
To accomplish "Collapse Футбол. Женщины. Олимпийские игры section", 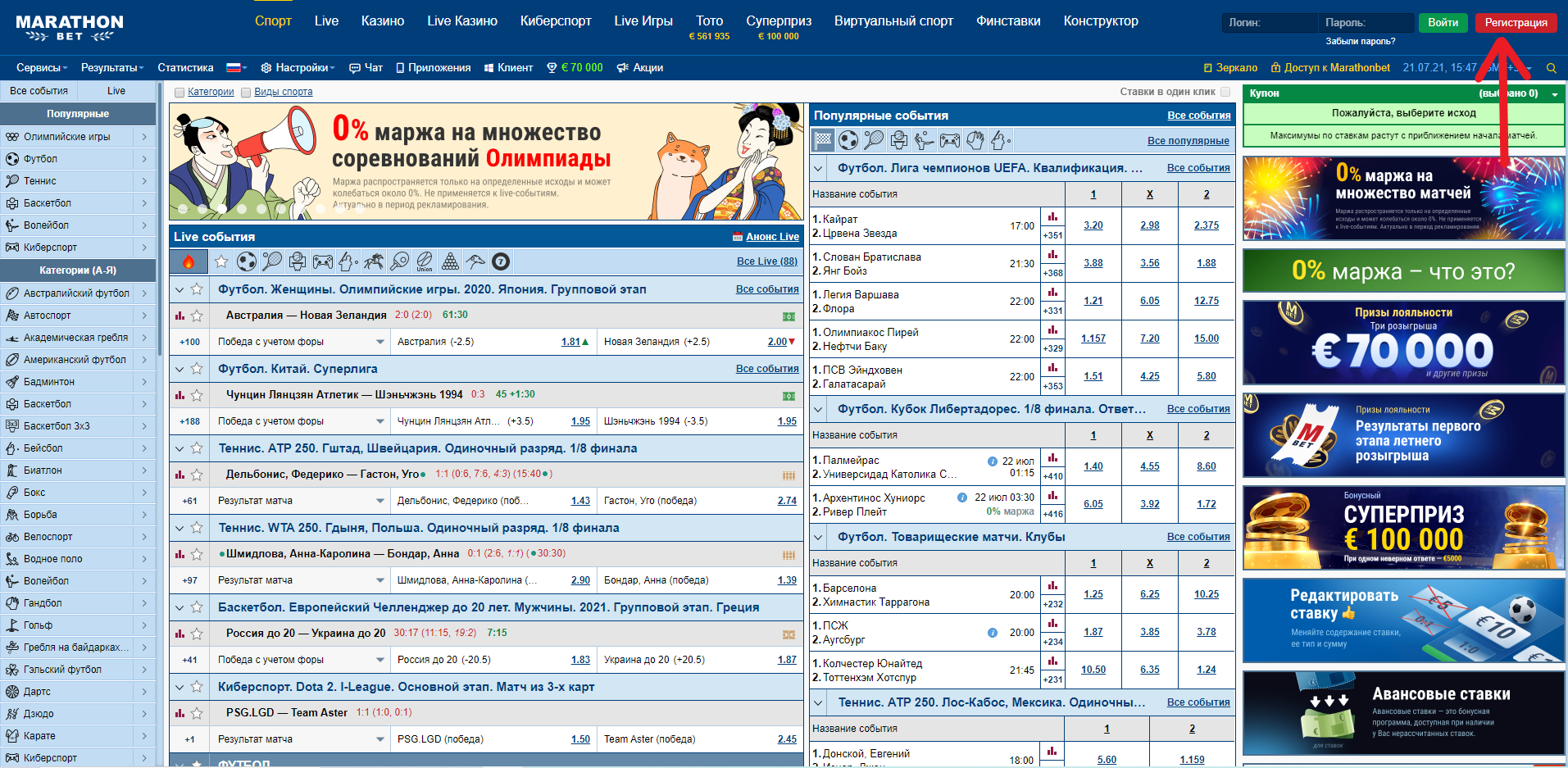I will tap(180, 289).
